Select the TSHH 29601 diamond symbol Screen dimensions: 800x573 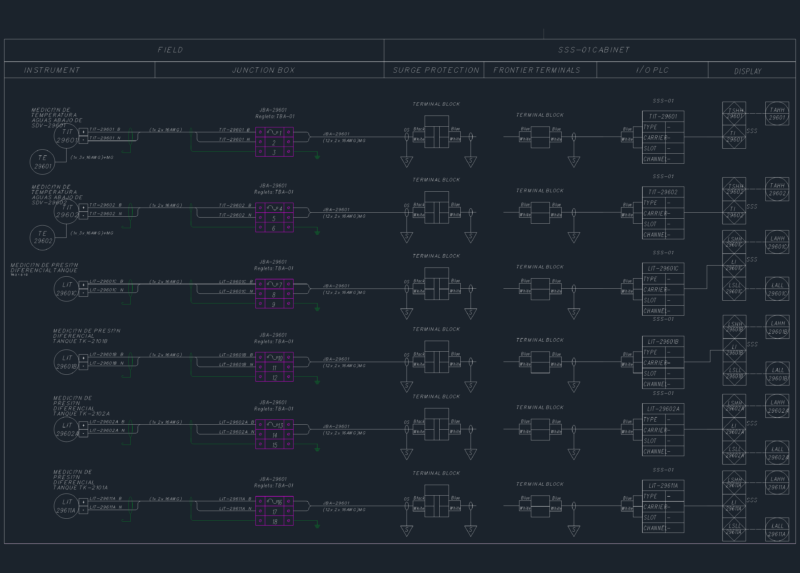[734, 113]
